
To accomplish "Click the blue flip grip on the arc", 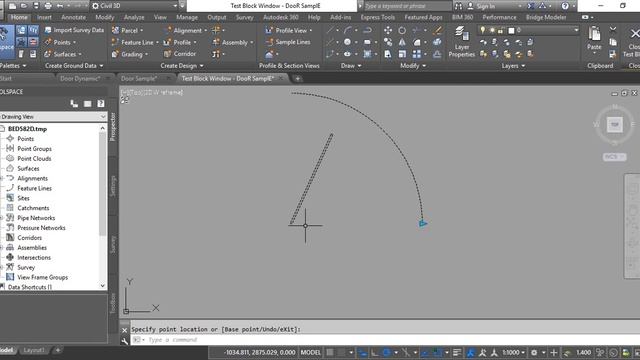I will click(423, 223).
